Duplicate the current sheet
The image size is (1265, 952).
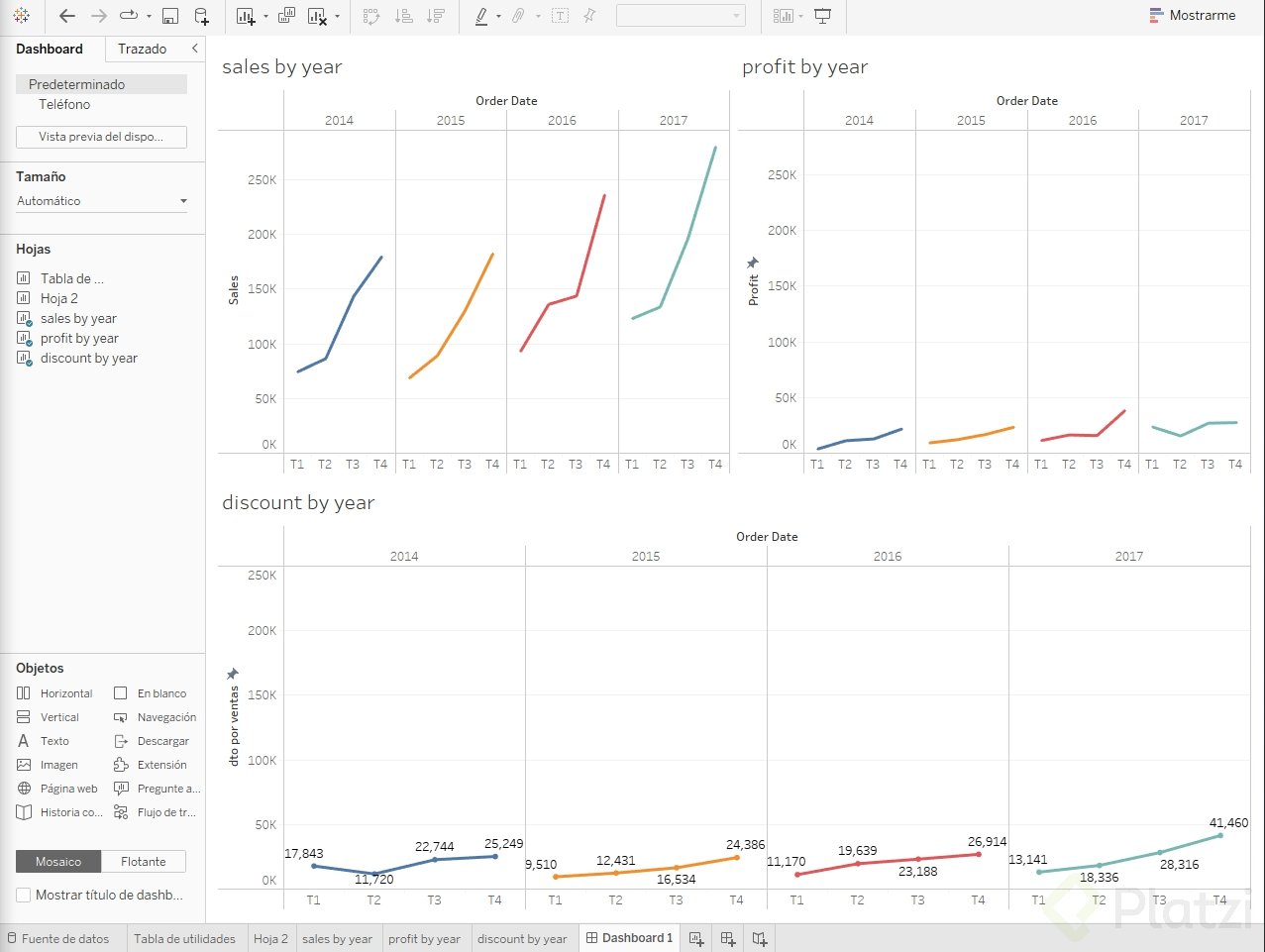tap(286, 16)
